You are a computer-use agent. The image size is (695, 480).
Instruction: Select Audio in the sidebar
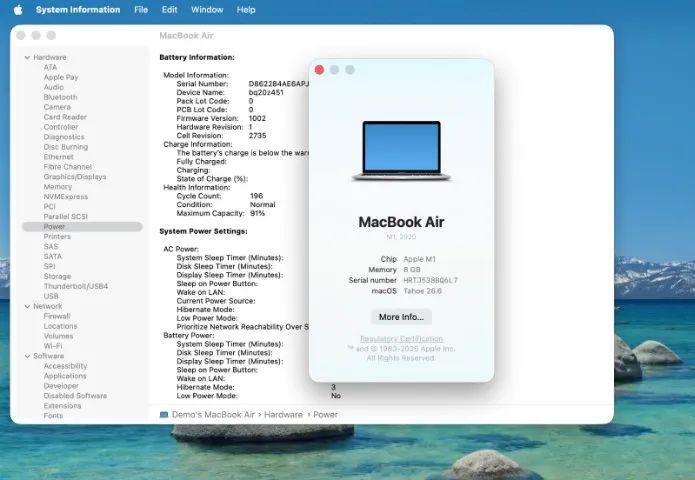point(54,87)
